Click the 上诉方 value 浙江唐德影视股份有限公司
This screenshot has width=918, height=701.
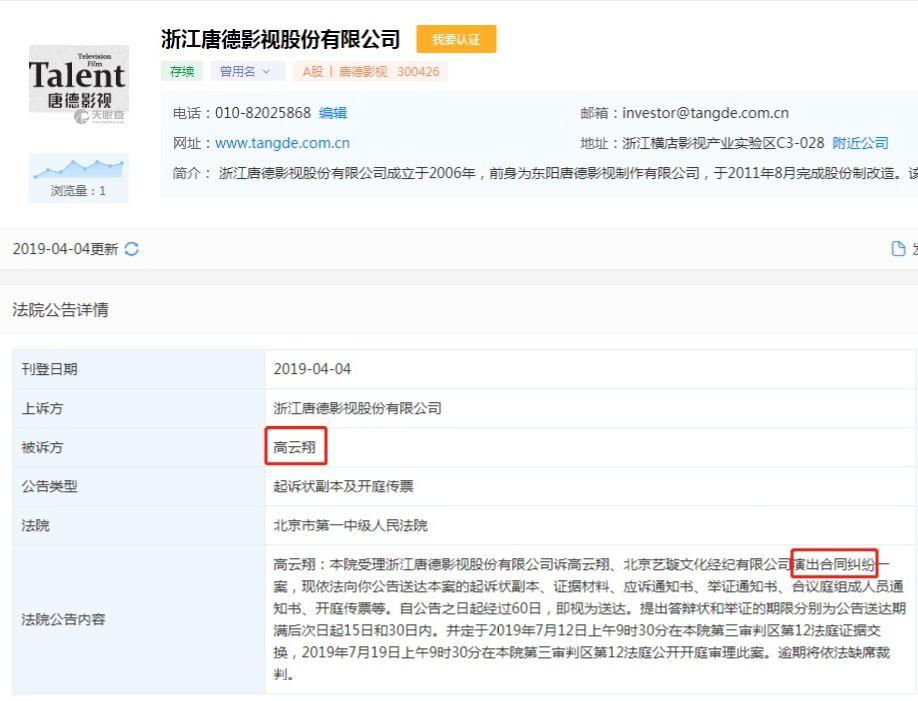pyautogui.click(x=357, y=408)
